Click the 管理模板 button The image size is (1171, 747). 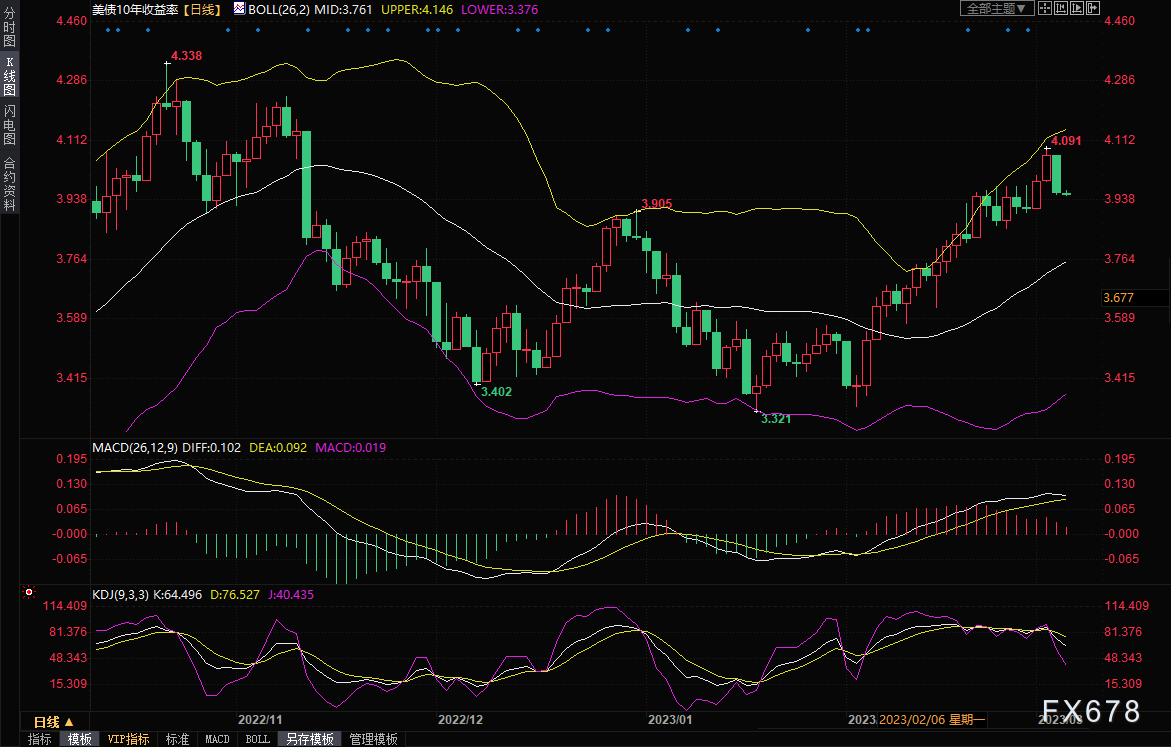coord(373,739)
